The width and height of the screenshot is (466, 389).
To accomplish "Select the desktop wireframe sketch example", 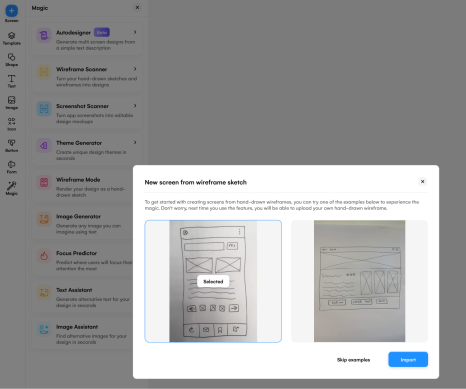I will 359,281.
